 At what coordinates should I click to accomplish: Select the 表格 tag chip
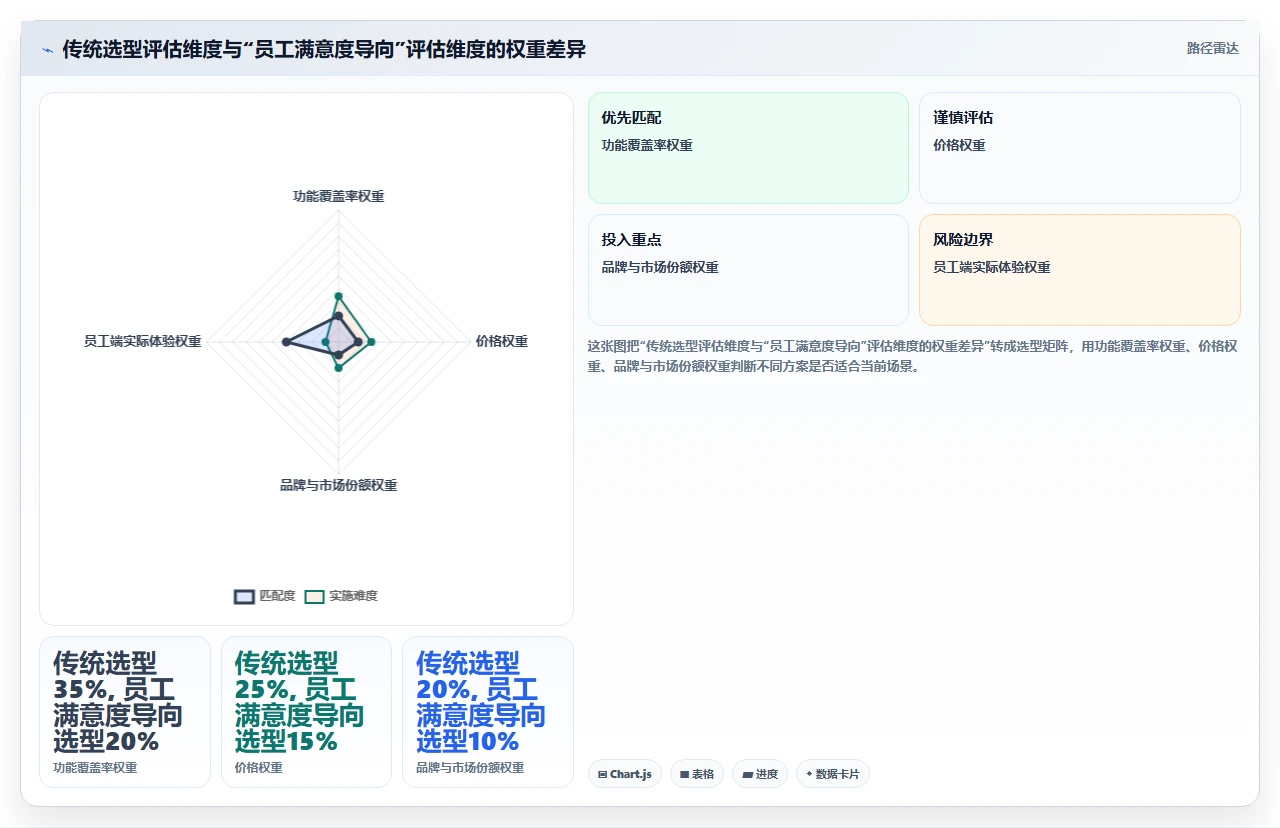pos(697,774)
